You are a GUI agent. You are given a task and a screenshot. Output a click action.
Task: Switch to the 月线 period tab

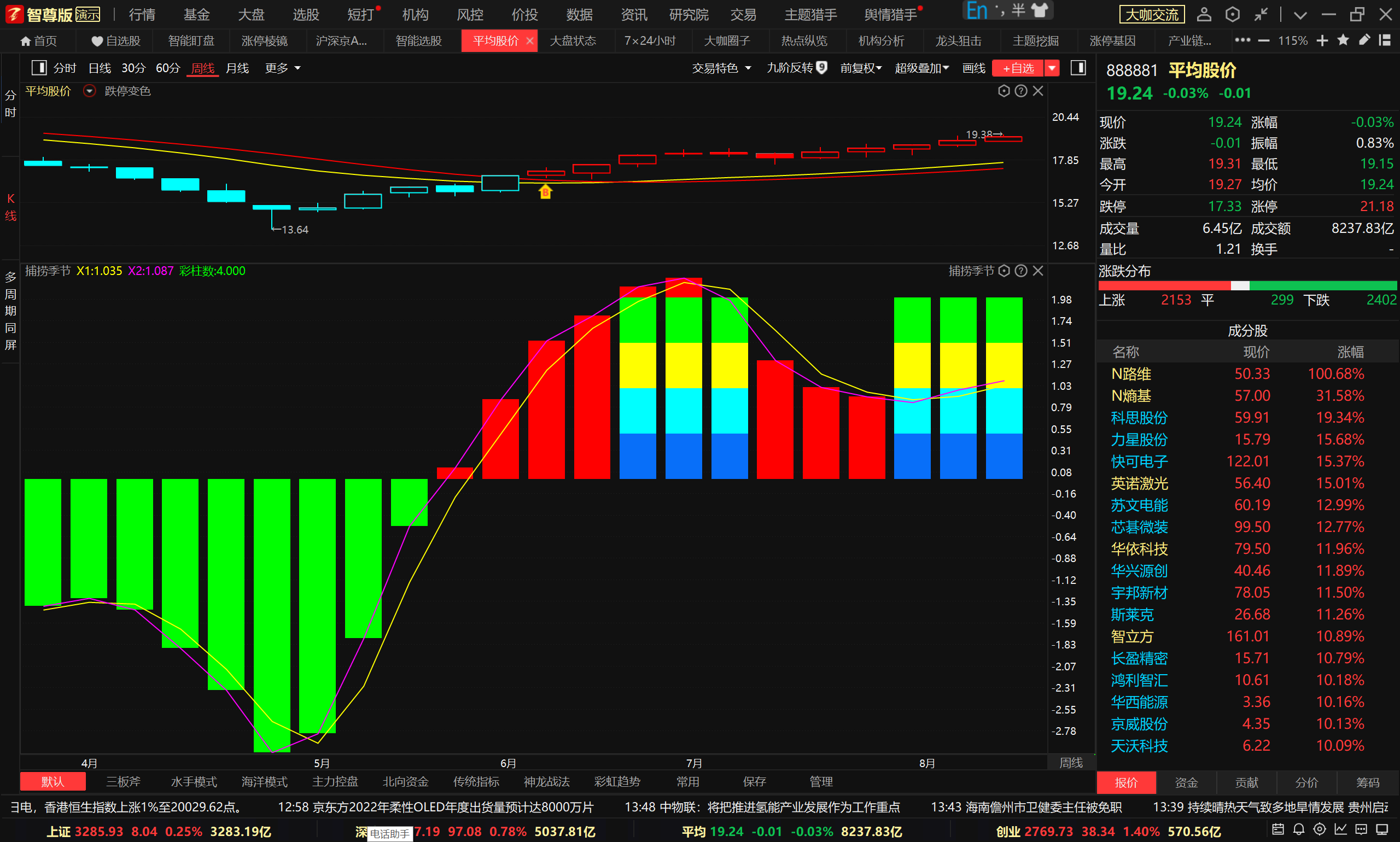click(x=237, y=68)
